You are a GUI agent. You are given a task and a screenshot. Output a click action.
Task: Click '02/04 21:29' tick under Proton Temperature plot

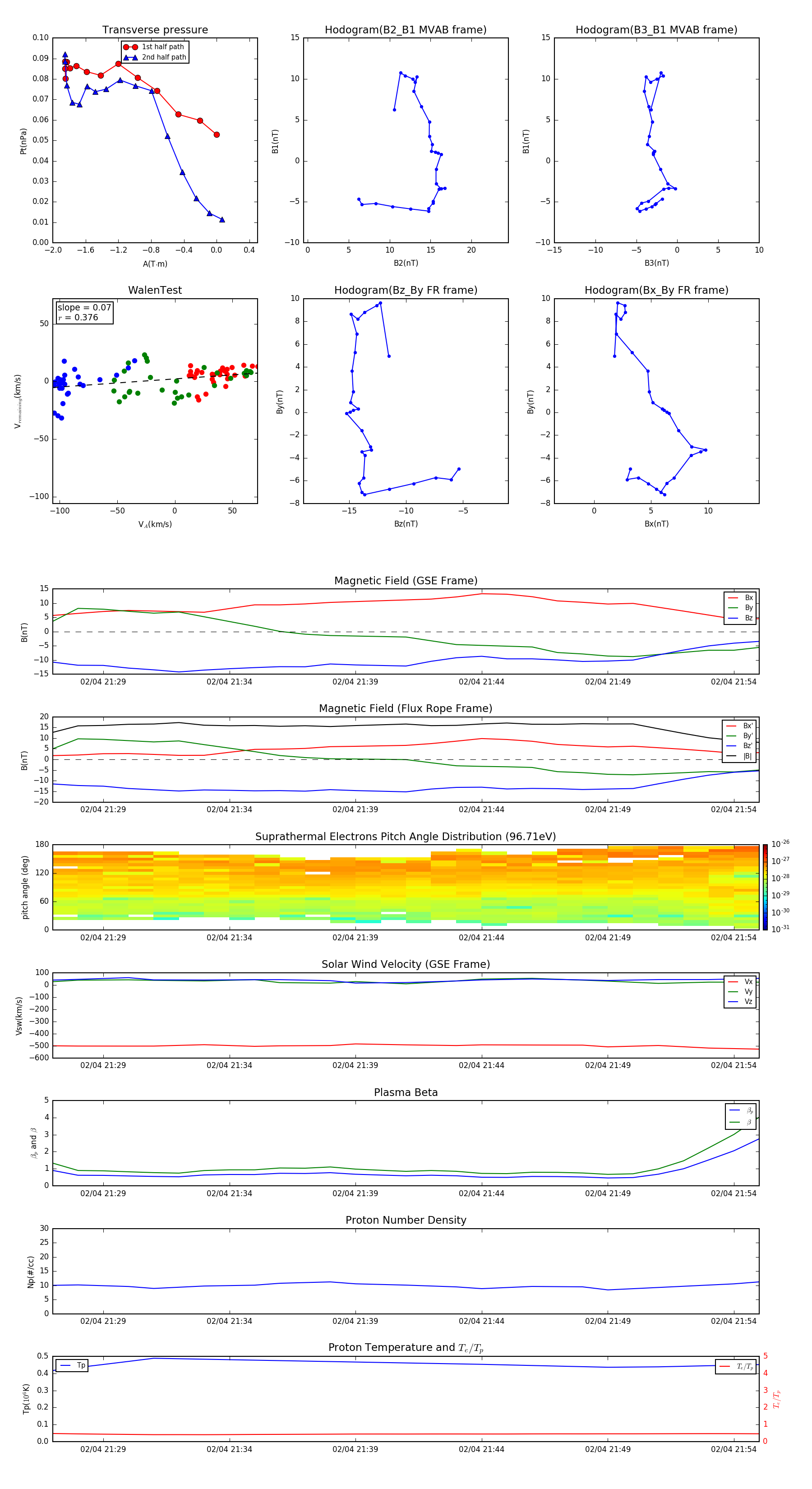(103, 1449)
